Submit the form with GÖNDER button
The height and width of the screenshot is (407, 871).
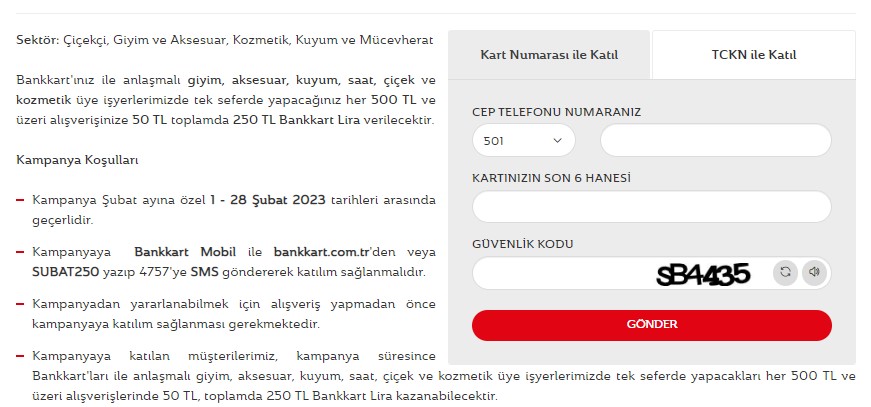point(652,325)
